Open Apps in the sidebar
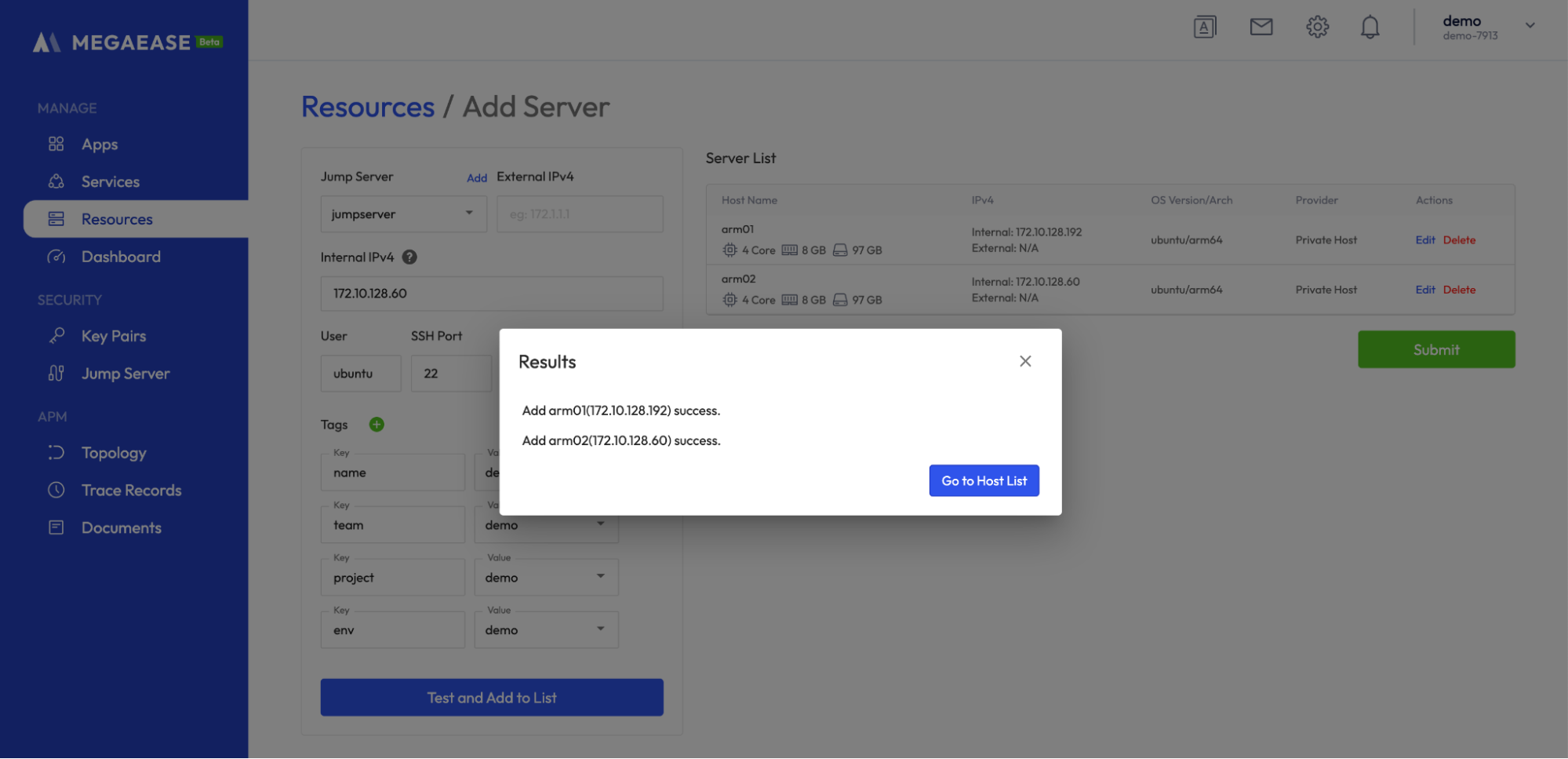This screenshot has height=759, width=1568. click(x=100, y=144)
